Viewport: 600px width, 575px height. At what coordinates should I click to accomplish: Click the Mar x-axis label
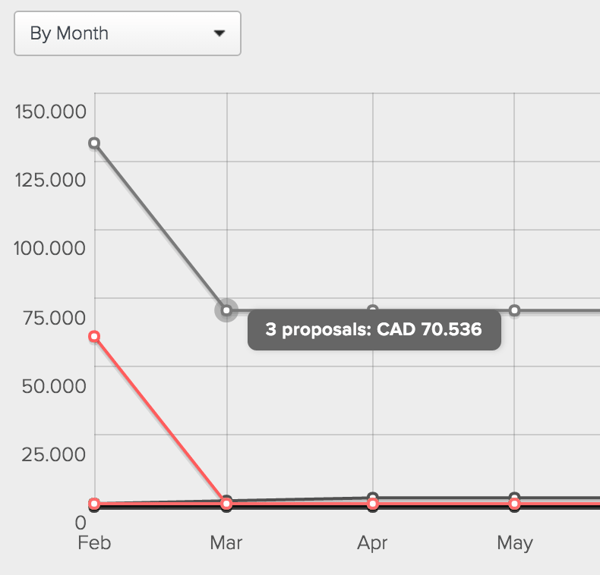click(226, 543)
